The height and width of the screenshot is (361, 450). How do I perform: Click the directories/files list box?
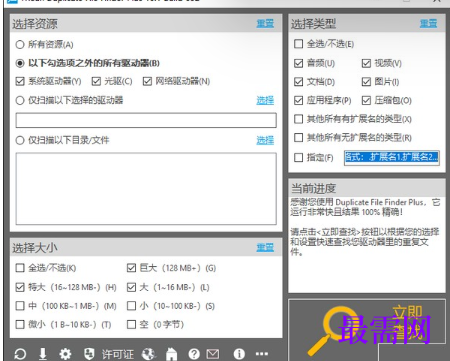[x=146, y=189]
